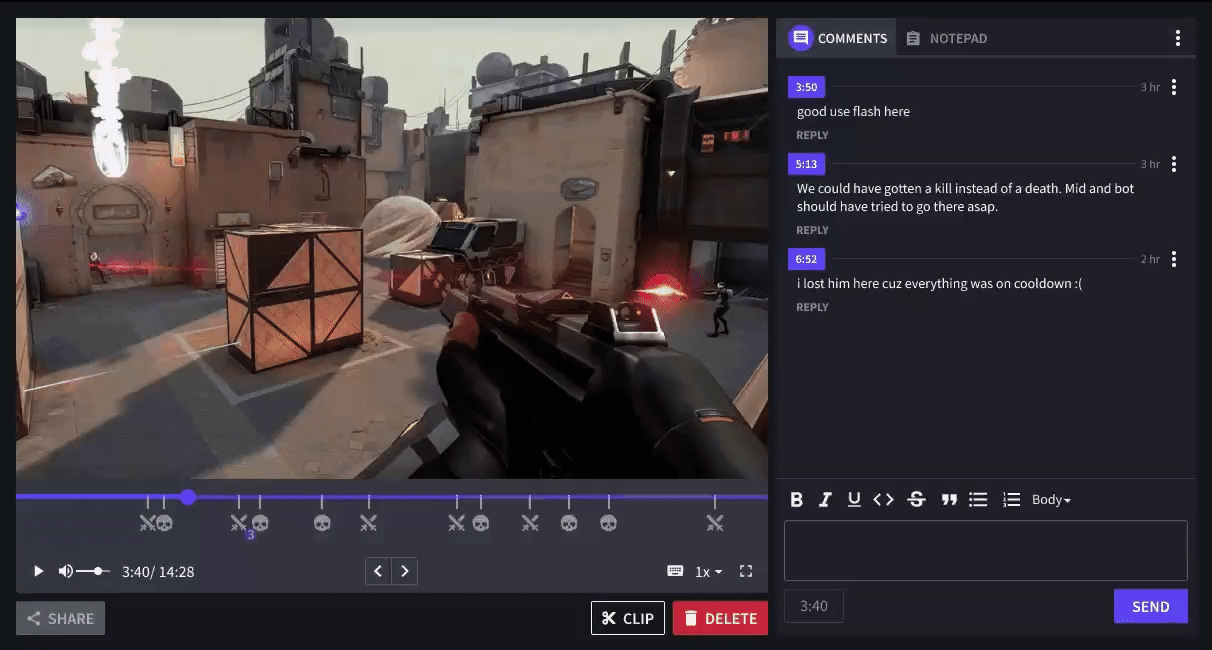This screenshot has height=650, width=1212.
Task: Open the 1x playback speed dropdown
Action: point(709,571)
